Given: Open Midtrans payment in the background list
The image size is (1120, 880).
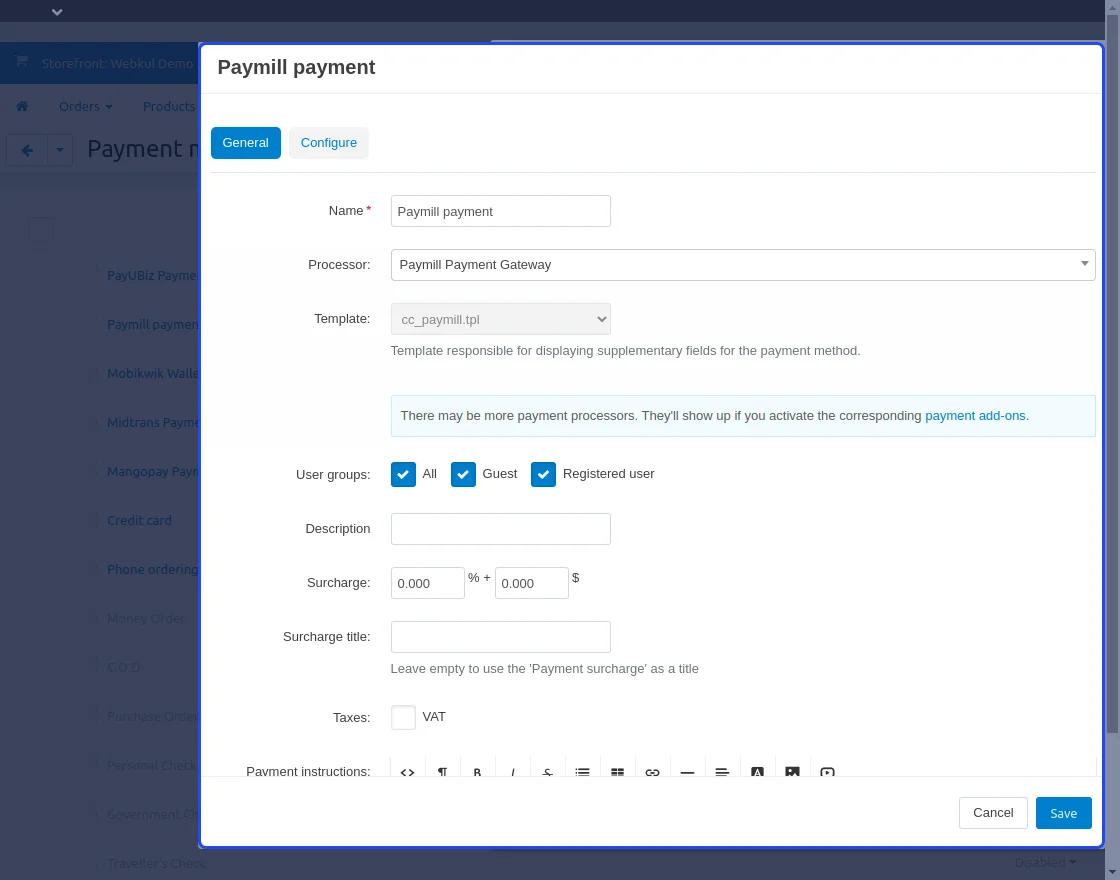Looking at the screenshot, I should click(x=153, y=423).
